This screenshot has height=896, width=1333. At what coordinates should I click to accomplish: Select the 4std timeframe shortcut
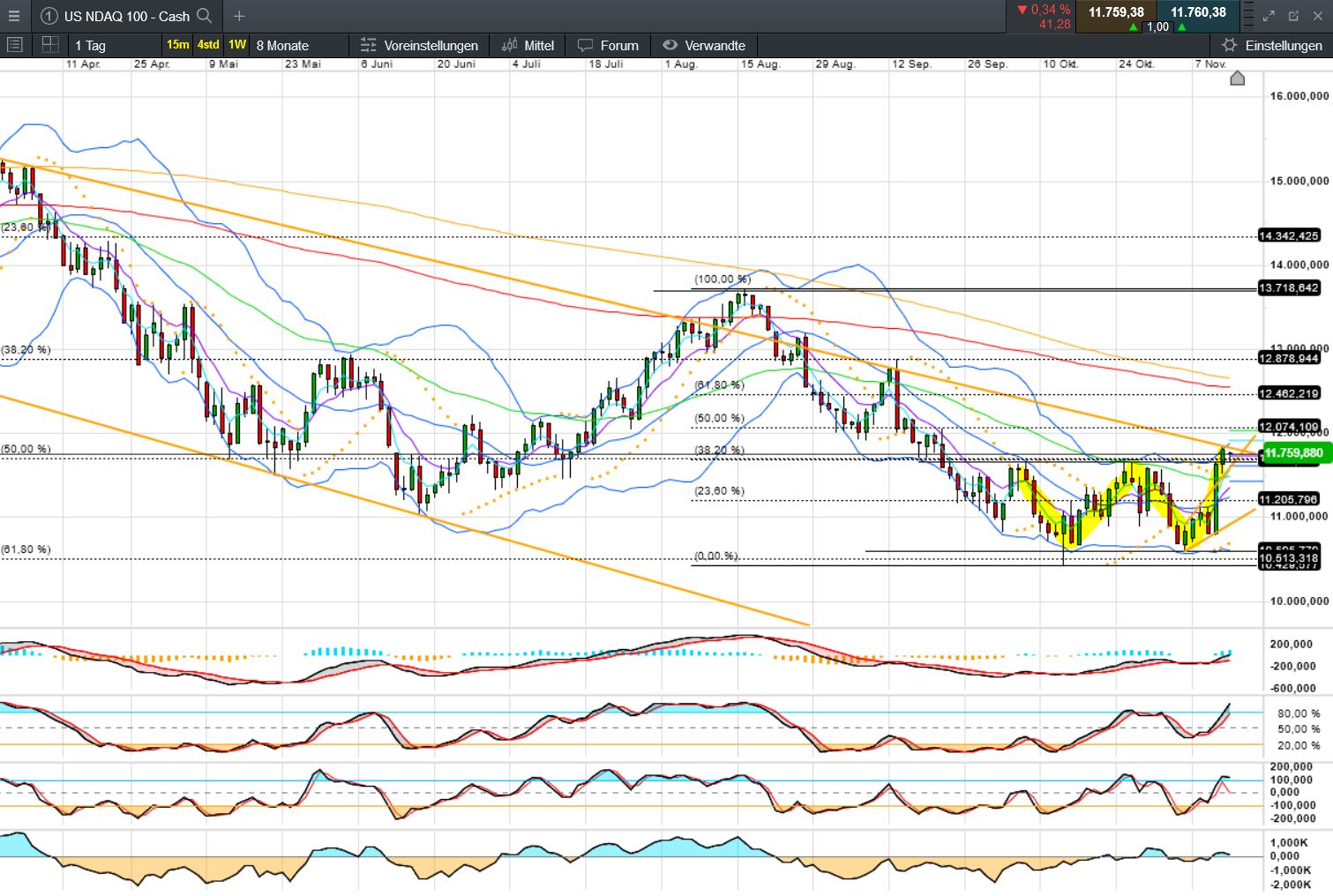tap(208, 45)
